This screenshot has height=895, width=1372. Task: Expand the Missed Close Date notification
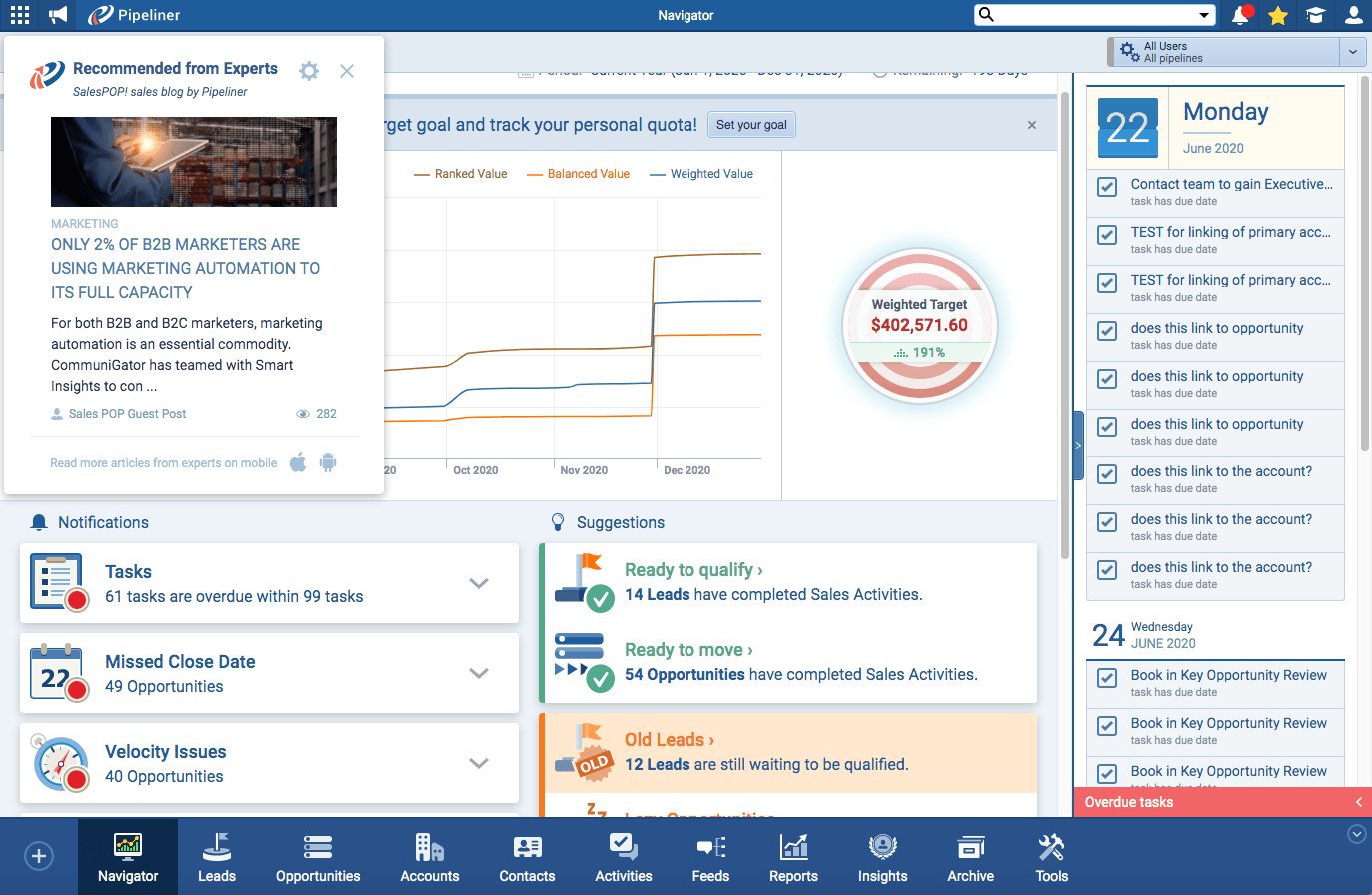pos(479,673)
